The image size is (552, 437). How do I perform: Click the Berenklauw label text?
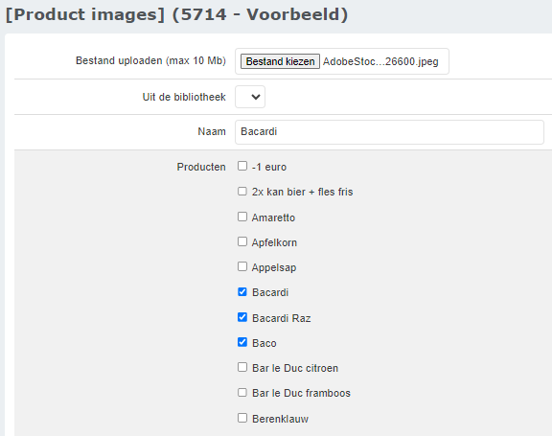280,419
